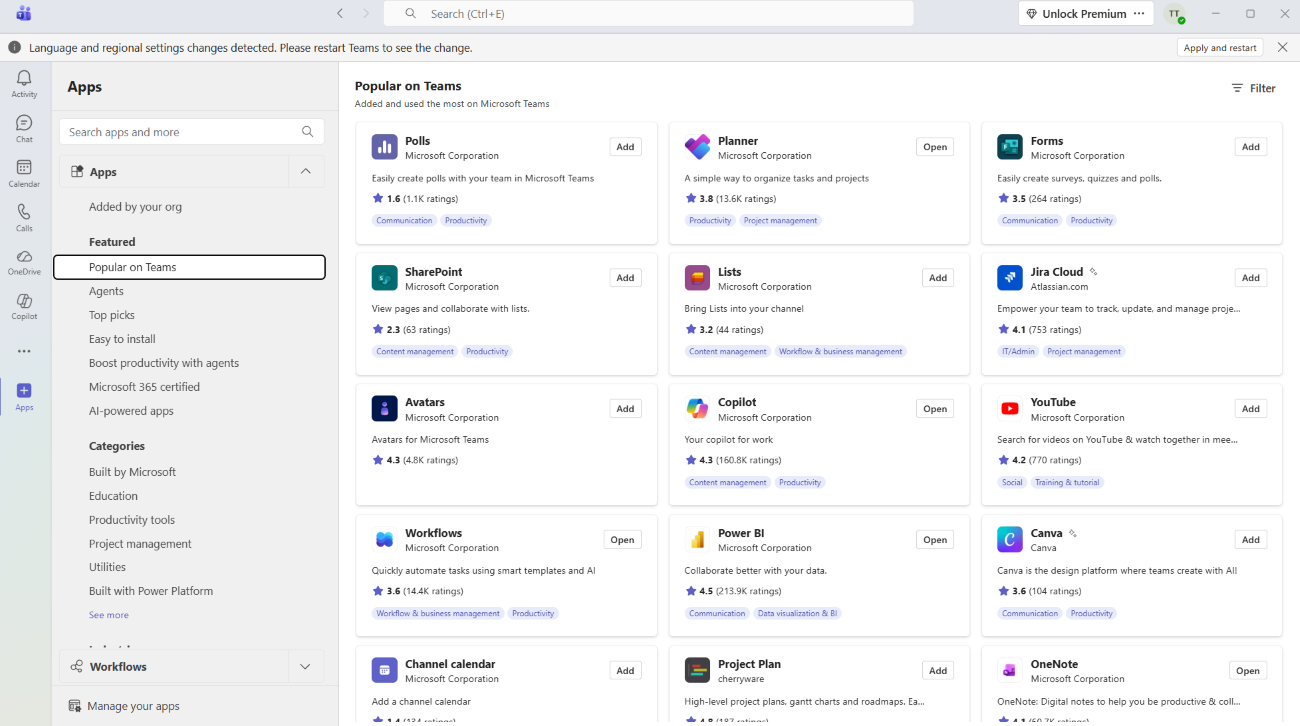Open Productivity tools category

[x=132, y=520]
